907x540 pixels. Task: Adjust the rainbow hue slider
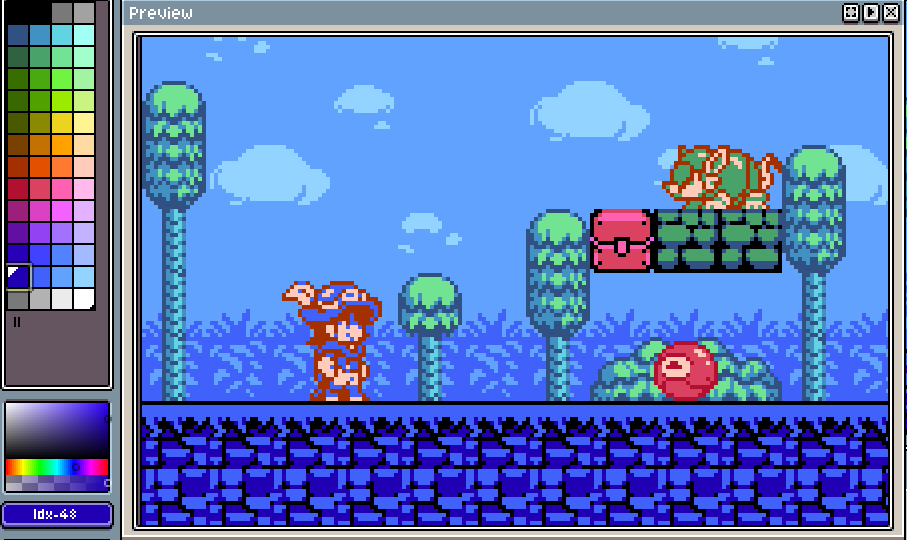(57, 467)
